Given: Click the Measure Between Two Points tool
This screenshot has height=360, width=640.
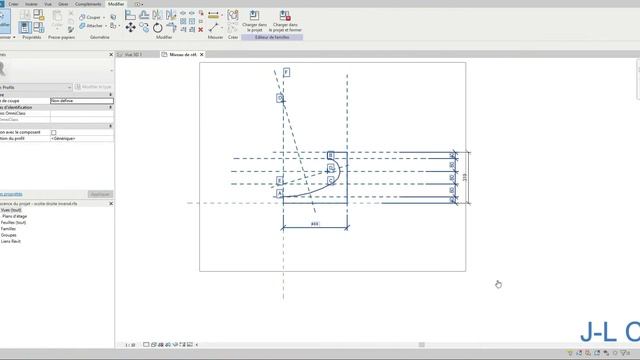Looking at the screenshot, I should (x=213, y=28).
